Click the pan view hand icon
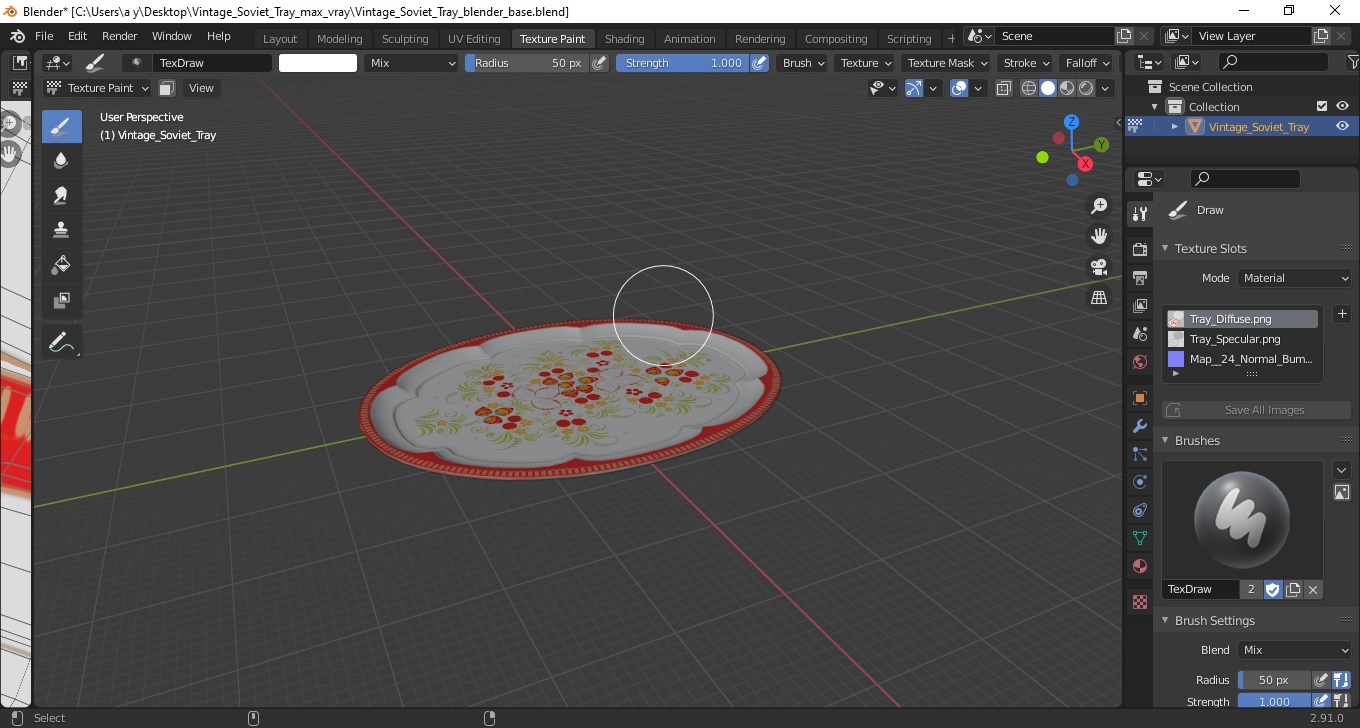The width and height of the screenshot is (1360, 728). (x=1099, y=237)
